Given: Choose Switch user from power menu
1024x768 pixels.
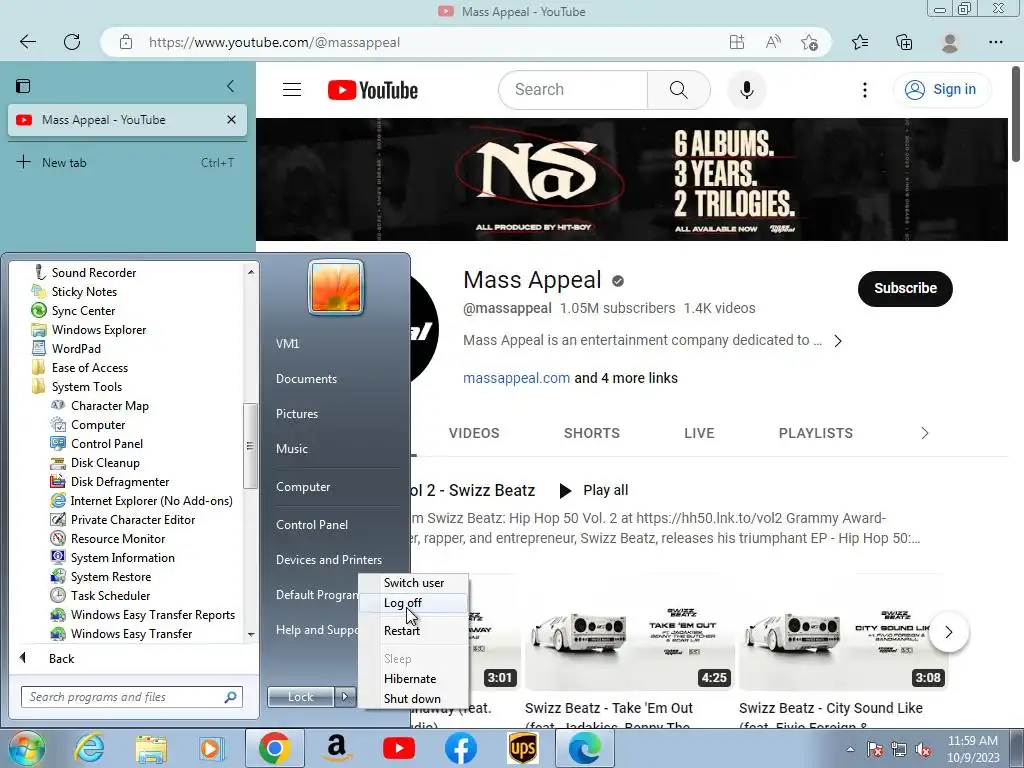Looking at the screenshot, I should tap(413, 583).
